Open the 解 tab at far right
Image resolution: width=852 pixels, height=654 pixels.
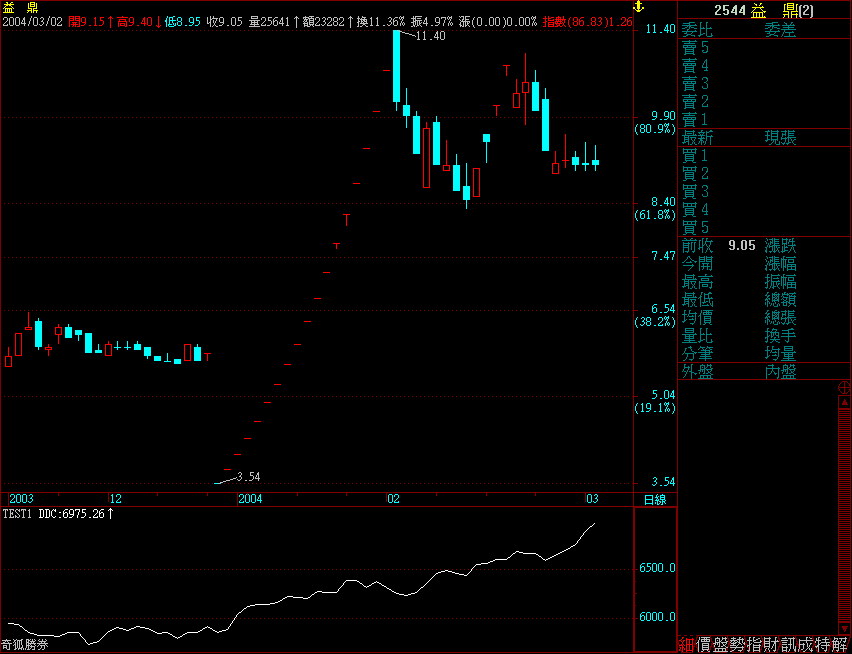pyautogui.click(x=841, y=645)
